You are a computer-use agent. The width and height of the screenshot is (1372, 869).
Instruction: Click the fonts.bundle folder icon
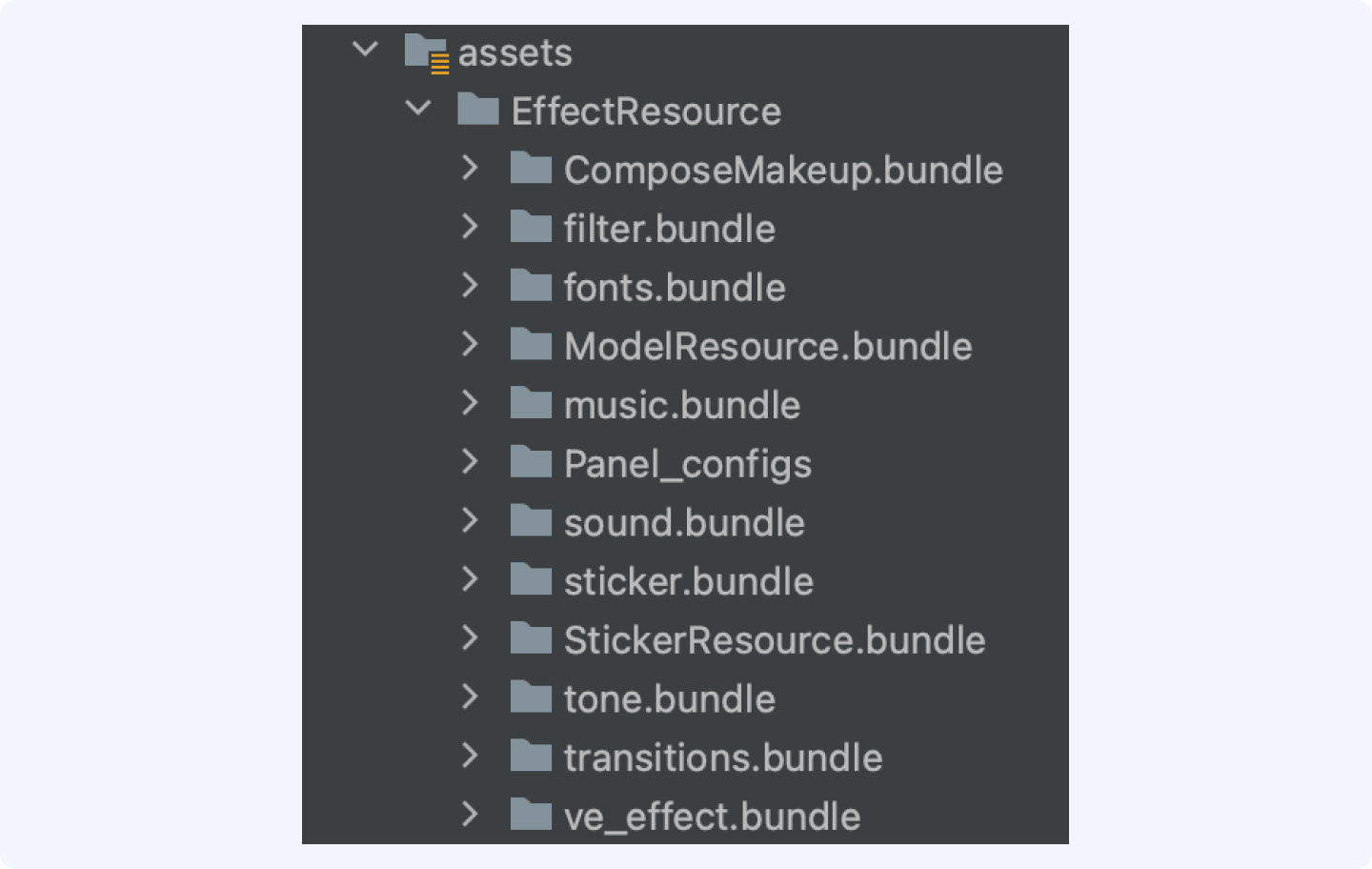pos(531,285)
